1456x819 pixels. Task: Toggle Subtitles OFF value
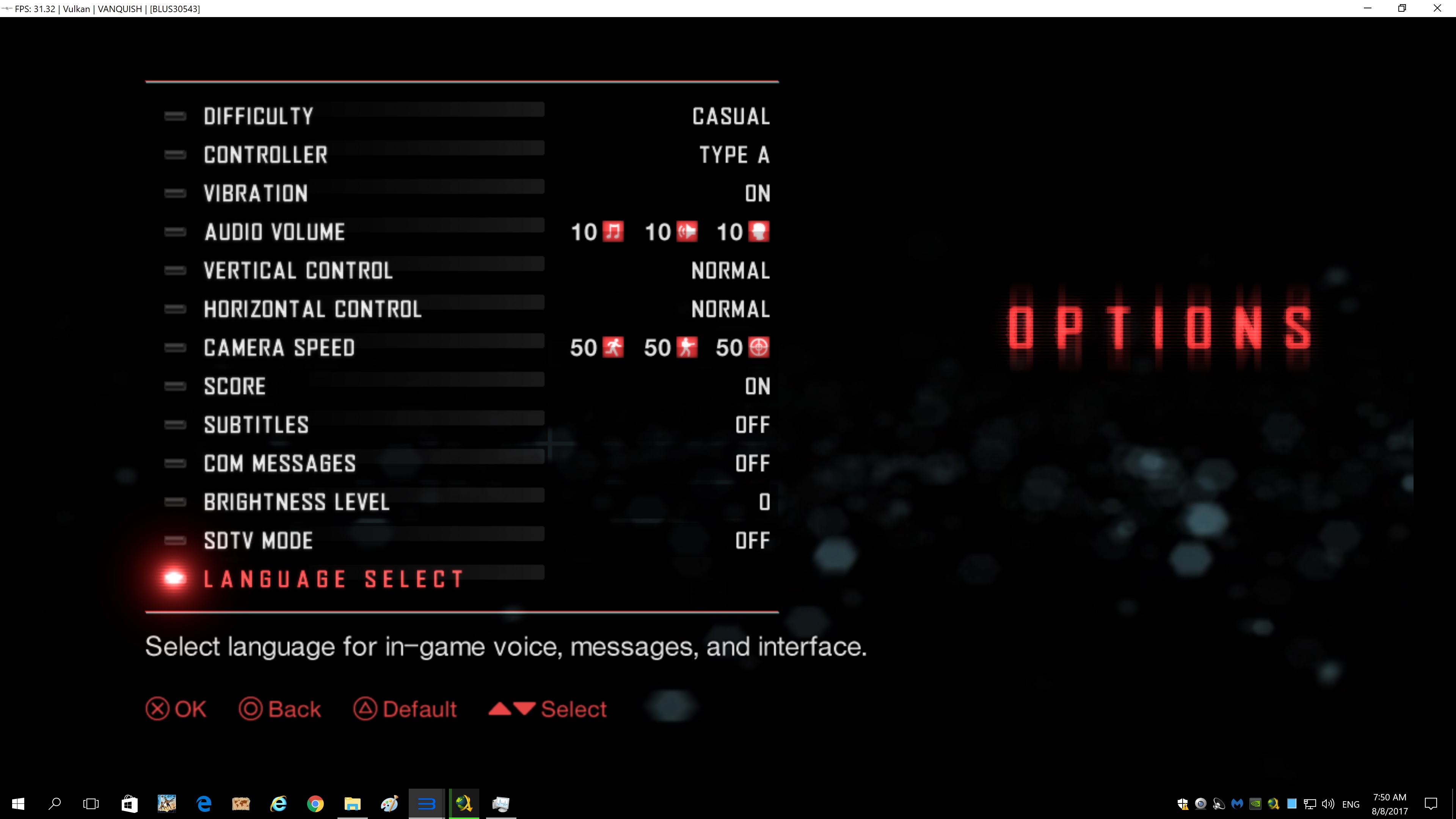pyautogui.click(x=752, y=425)
